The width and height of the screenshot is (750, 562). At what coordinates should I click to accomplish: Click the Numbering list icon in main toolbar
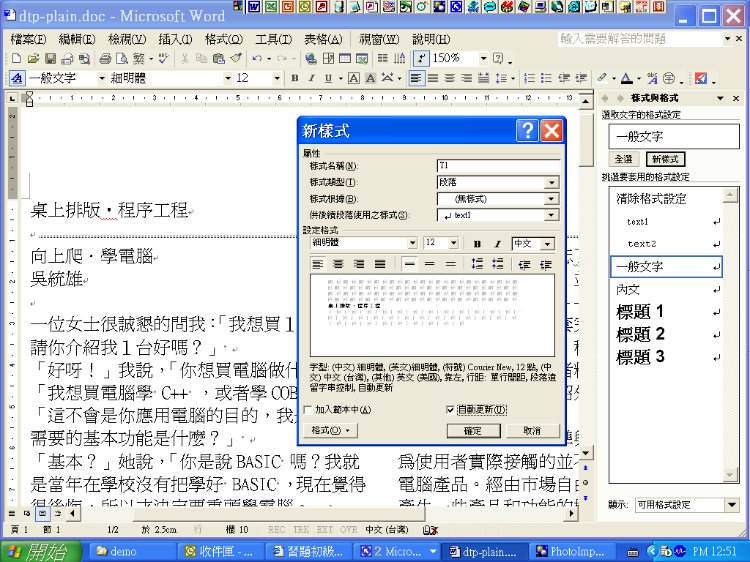tap(529, 78)
